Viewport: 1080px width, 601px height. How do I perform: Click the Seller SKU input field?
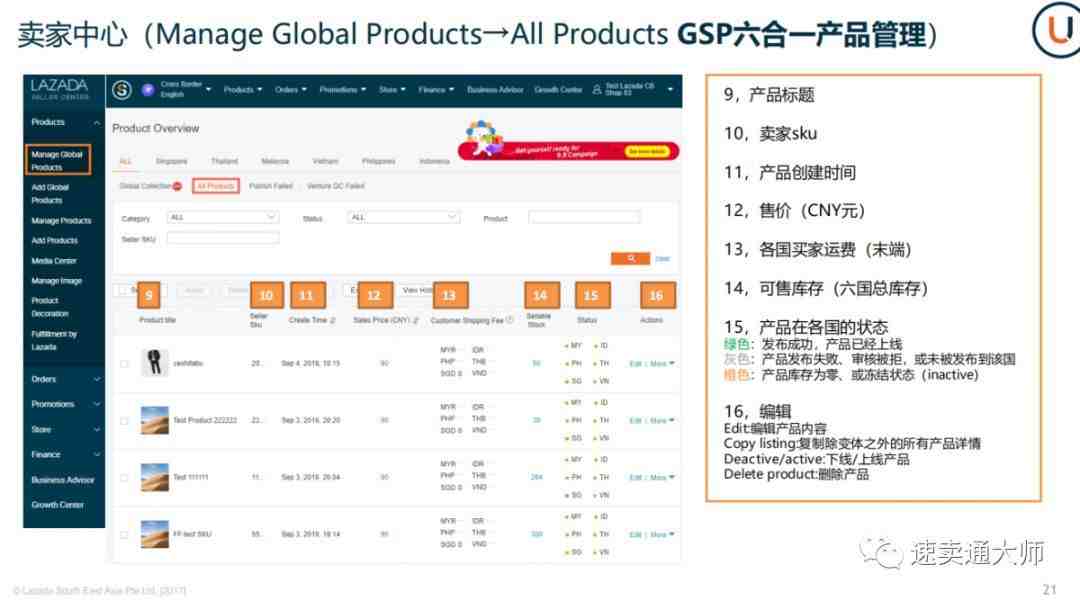tap(222, 238)
